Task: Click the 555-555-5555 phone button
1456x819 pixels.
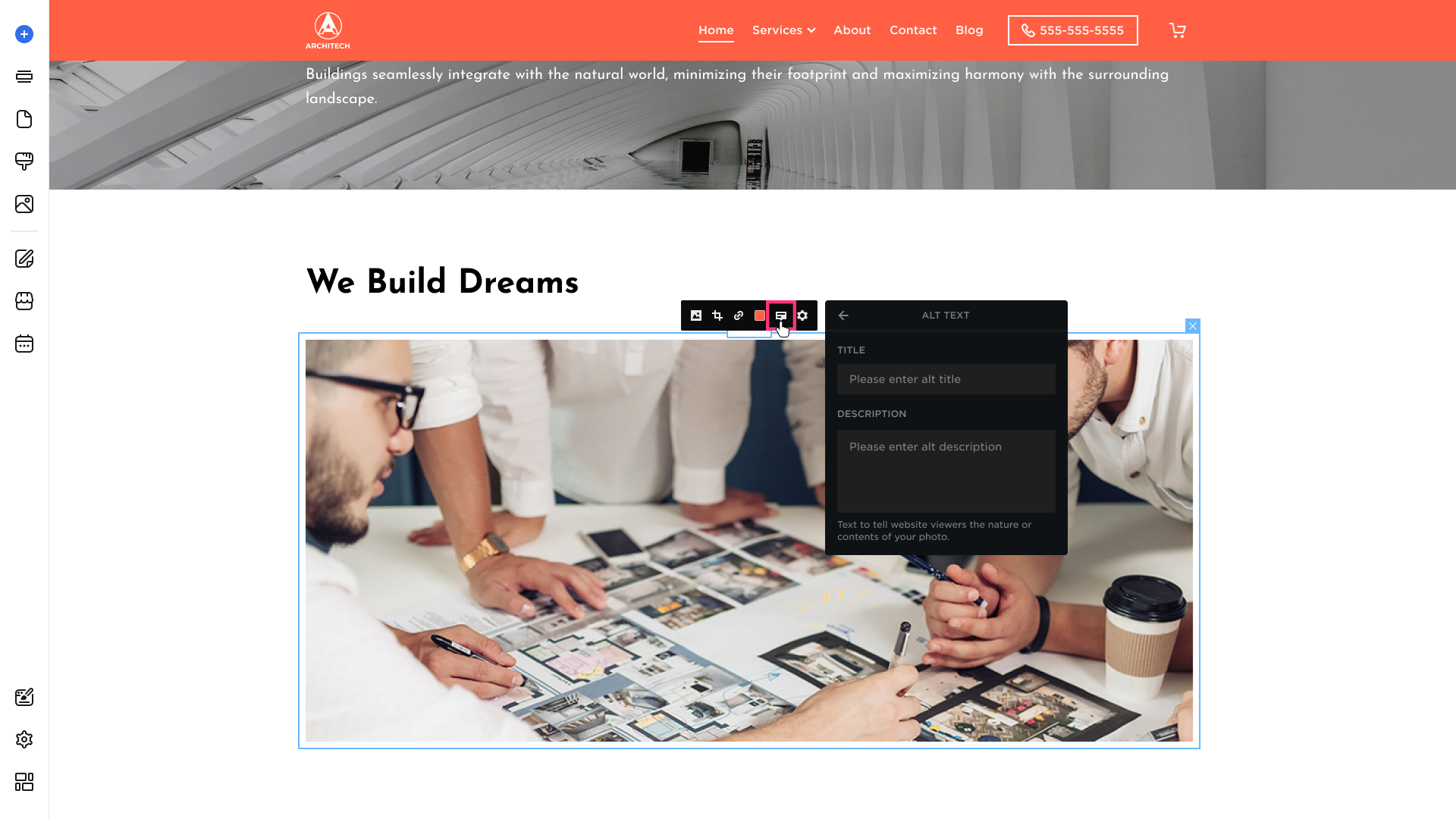Action: (x=1073, y=30)
